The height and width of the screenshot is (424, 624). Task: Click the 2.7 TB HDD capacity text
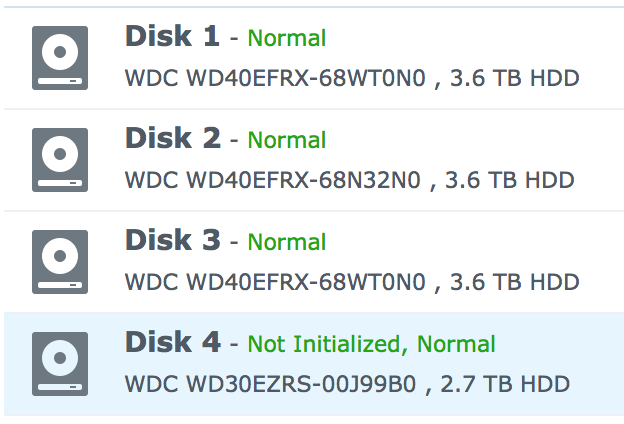[x=506, y=384]
